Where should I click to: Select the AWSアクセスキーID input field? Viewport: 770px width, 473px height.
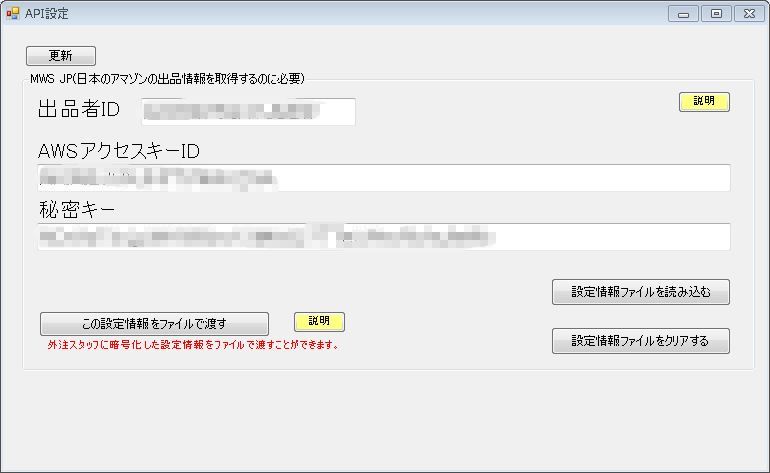[384, 178]
